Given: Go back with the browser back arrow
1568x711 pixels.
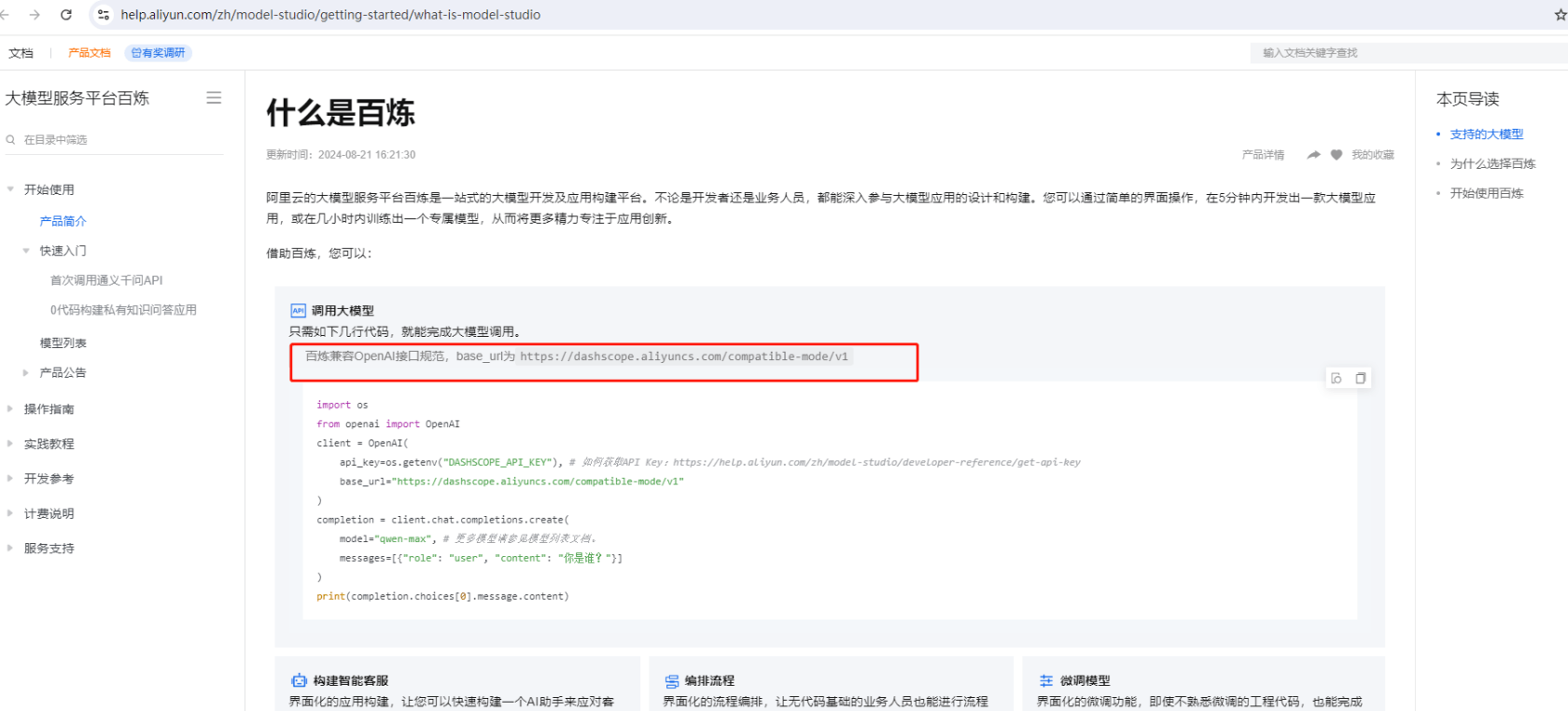Looking at the screenshot, I should point(5,15).
